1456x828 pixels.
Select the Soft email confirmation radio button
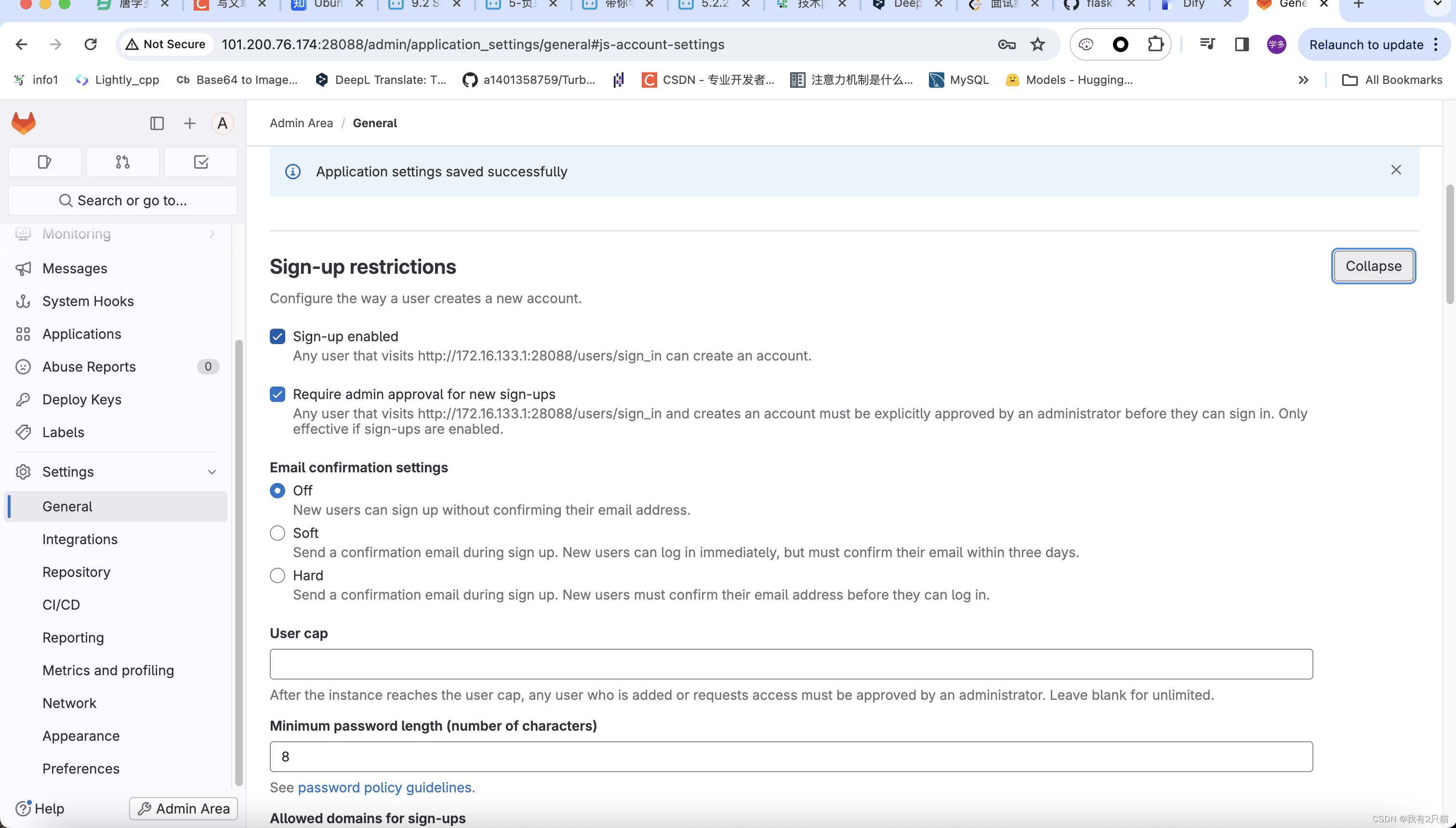coord(277,533)
